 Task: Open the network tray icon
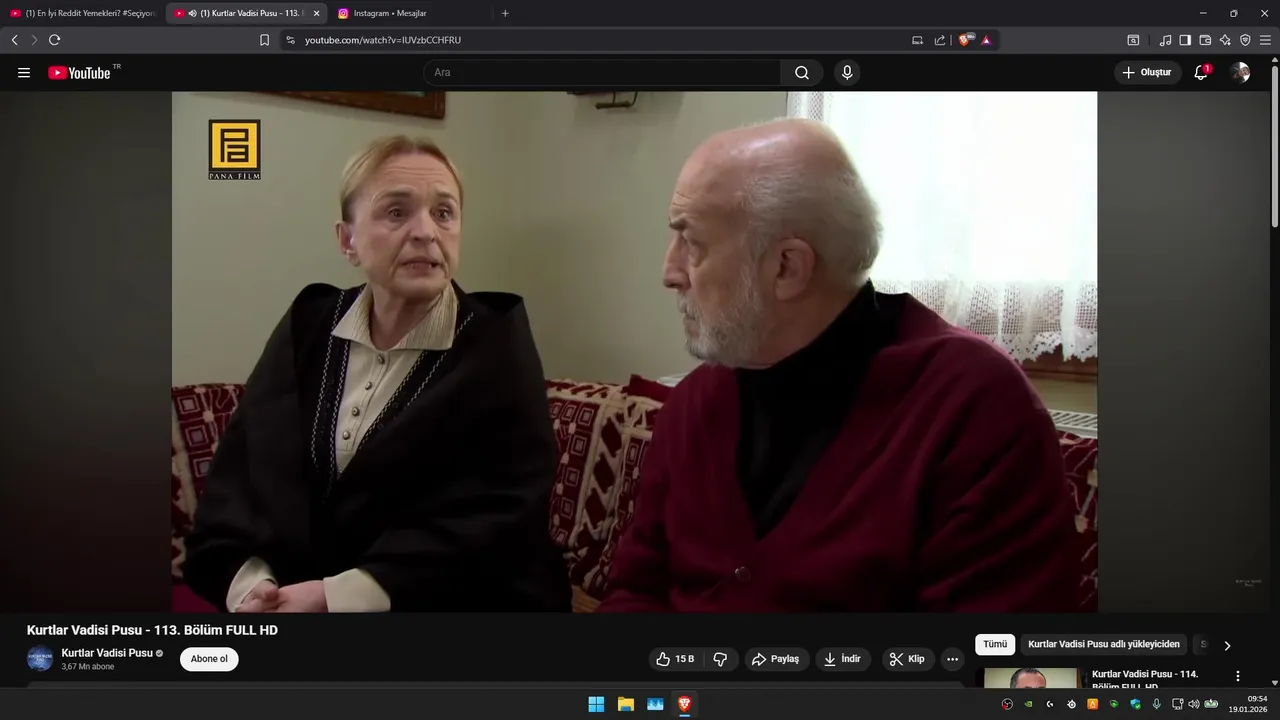(x=1177, y=704)
